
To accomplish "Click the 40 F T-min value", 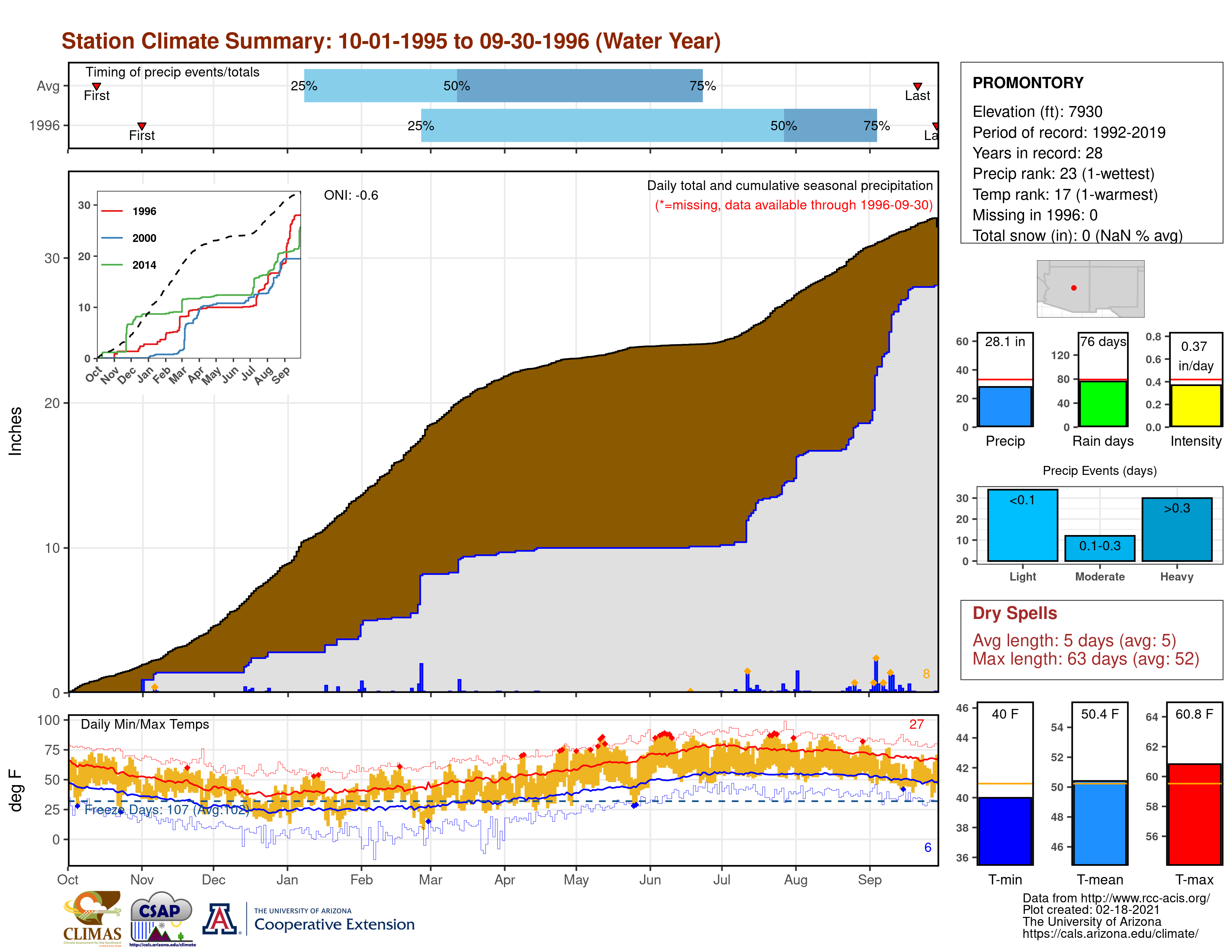I will [x=1005, y=714].
